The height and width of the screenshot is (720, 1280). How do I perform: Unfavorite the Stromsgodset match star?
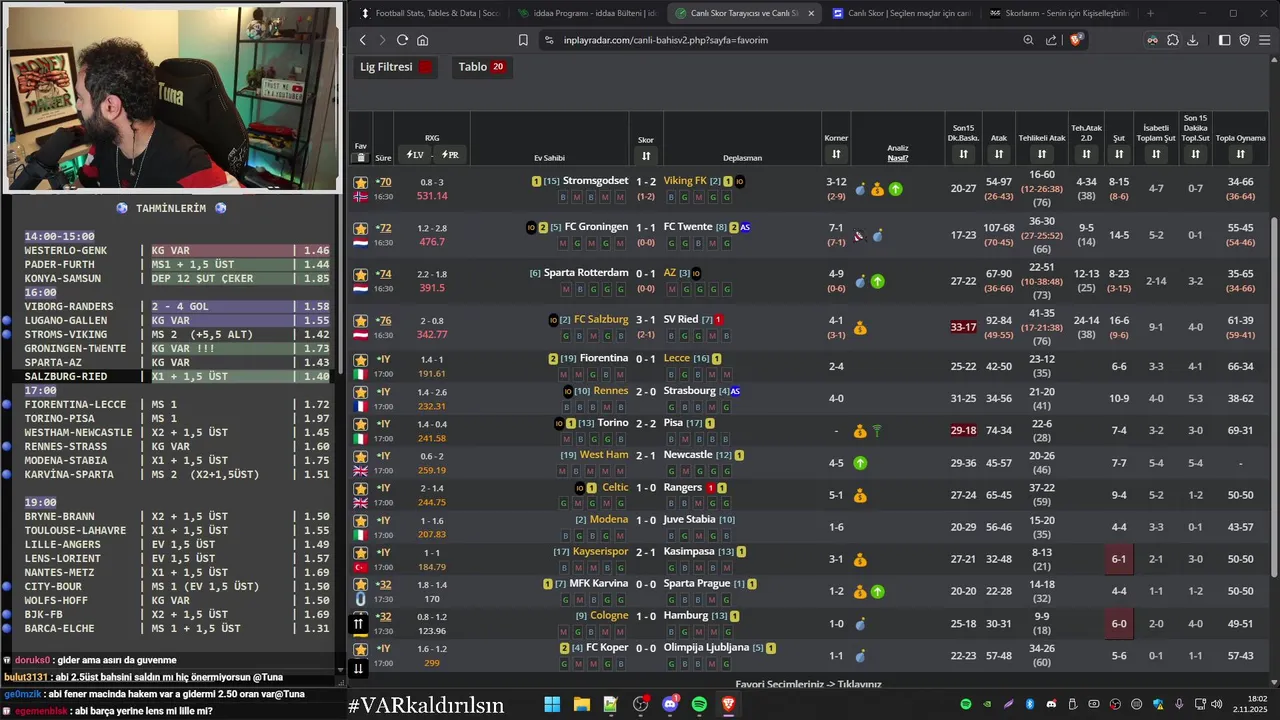click(x=361, y=183)
